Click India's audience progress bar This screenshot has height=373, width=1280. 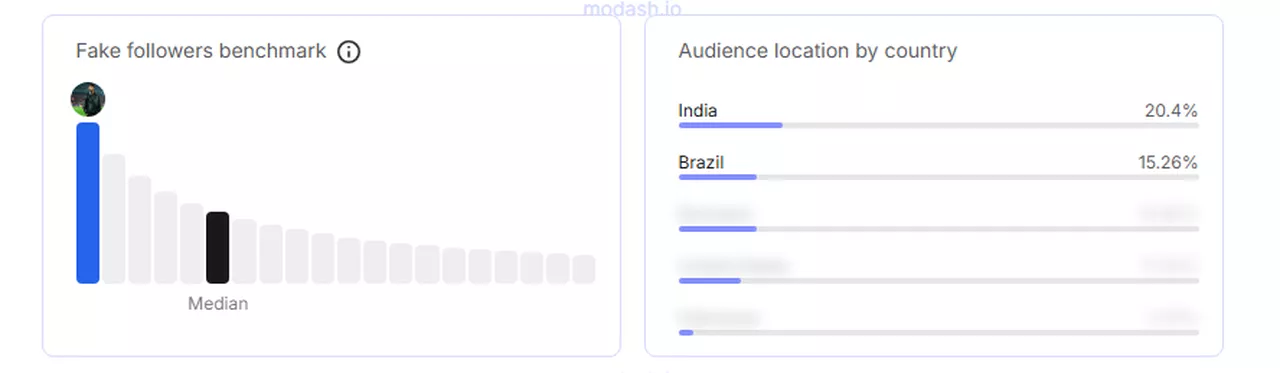pos(938,125)
